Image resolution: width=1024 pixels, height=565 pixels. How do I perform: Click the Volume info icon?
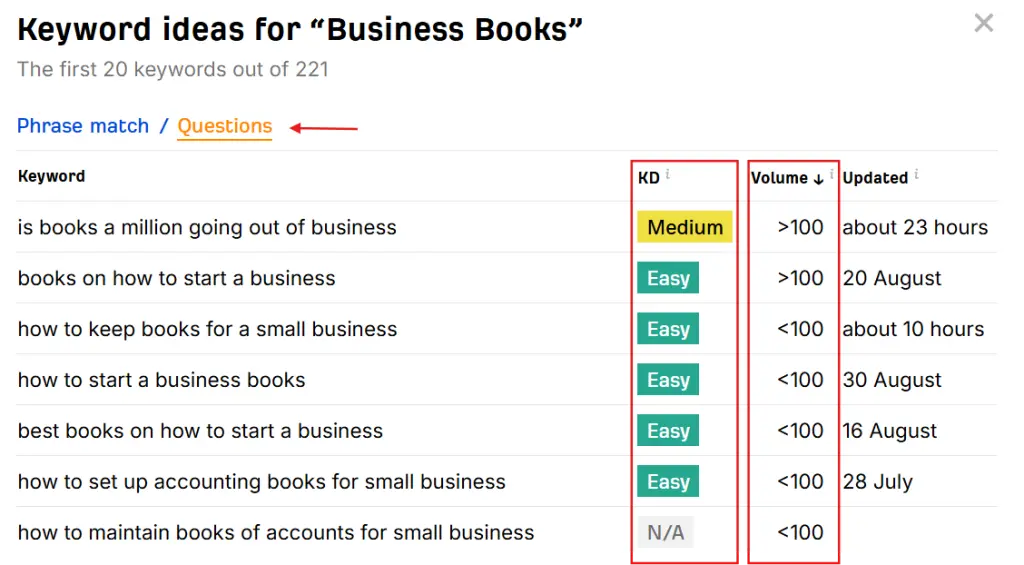[832, 174]
